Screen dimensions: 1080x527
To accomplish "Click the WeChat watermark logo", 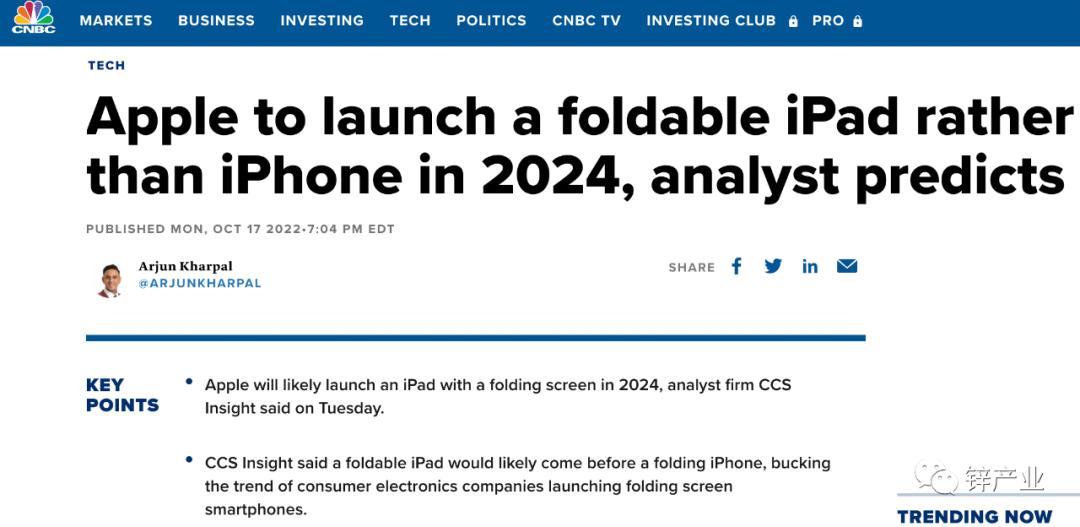I will pos(936,479).
